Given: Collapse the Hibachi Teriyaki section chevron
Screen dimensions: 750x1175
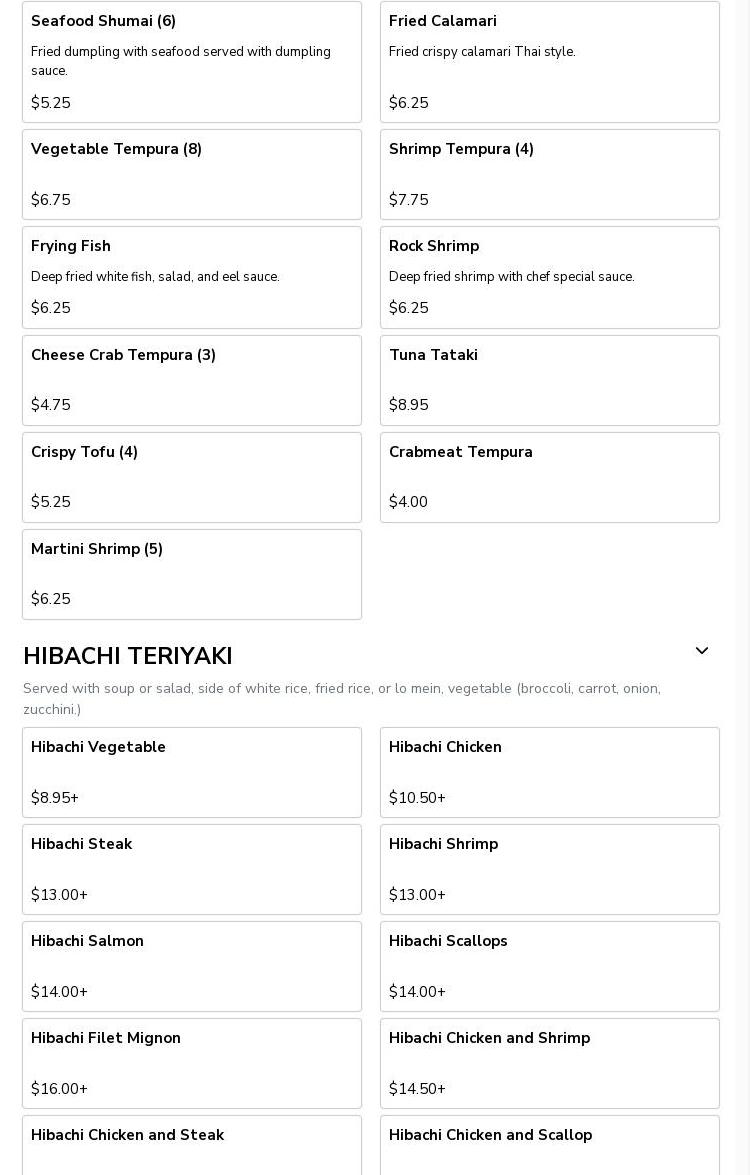Looking at the screenshot, I should tap(701, 650).
